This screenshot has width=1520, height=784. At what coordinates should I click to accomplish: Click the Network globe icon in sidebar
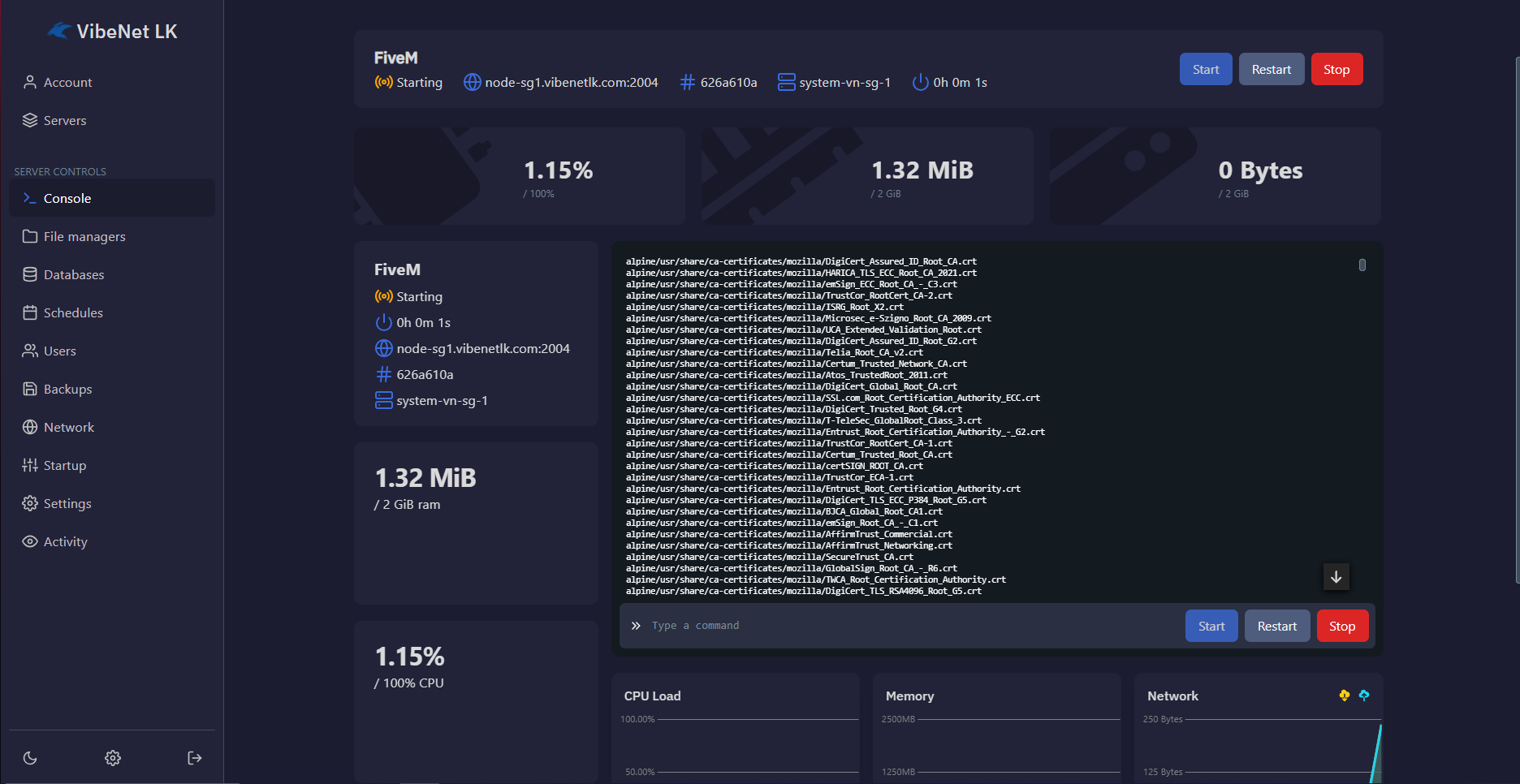click(30, 427)
